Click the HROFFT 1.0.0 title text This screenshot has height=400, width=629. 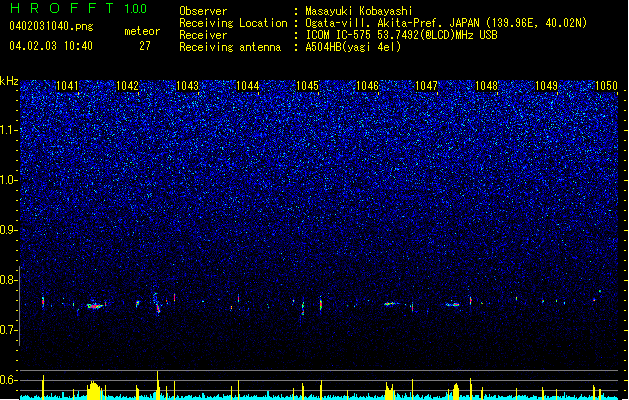click(79, 8)
